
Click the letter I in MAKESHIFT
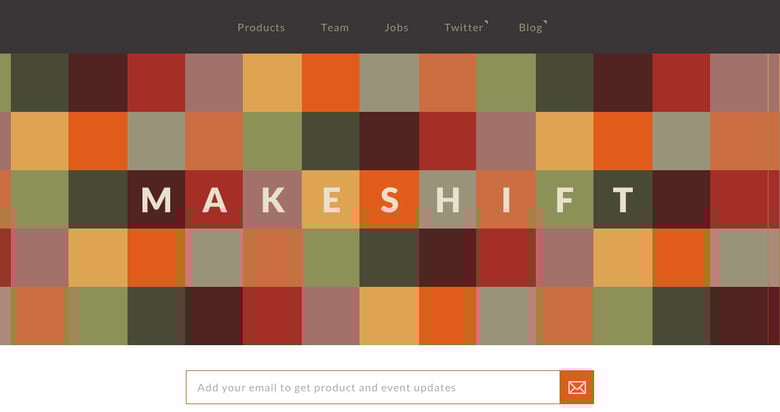coord(506,200)
